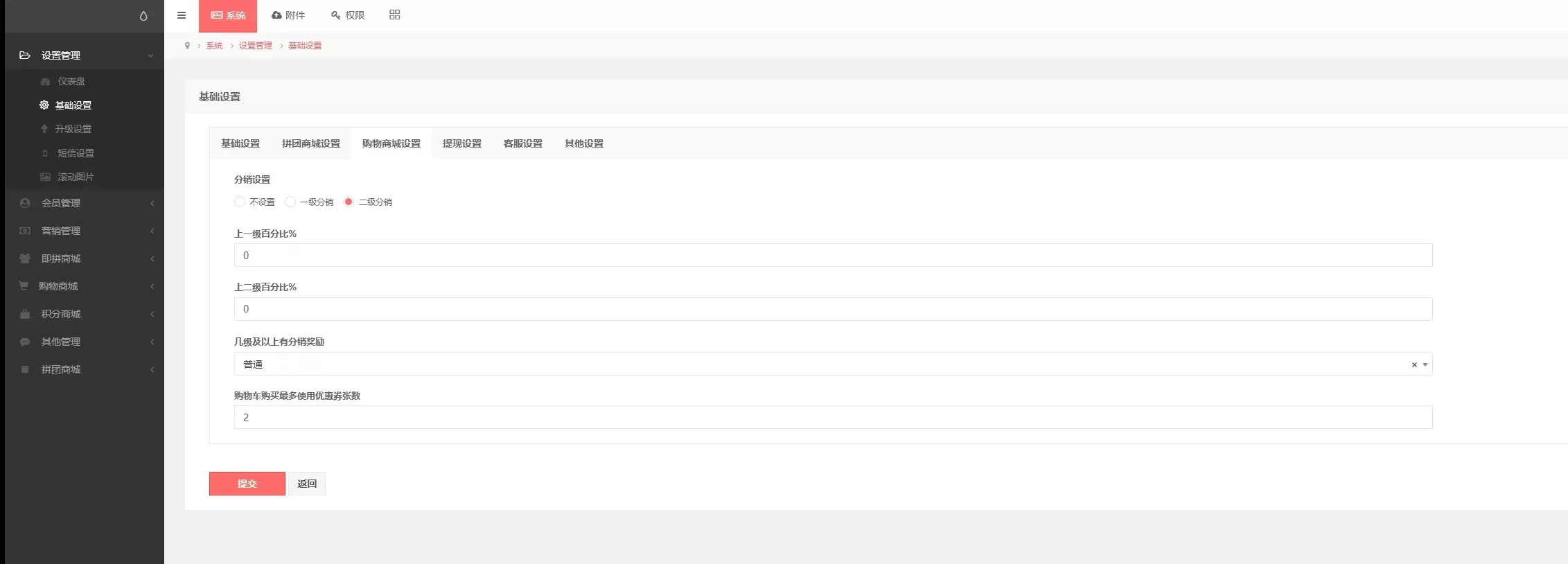The image size is (1568, 564).
Task: Click the hamburger menu toggle icon
Action: [182, 15]
